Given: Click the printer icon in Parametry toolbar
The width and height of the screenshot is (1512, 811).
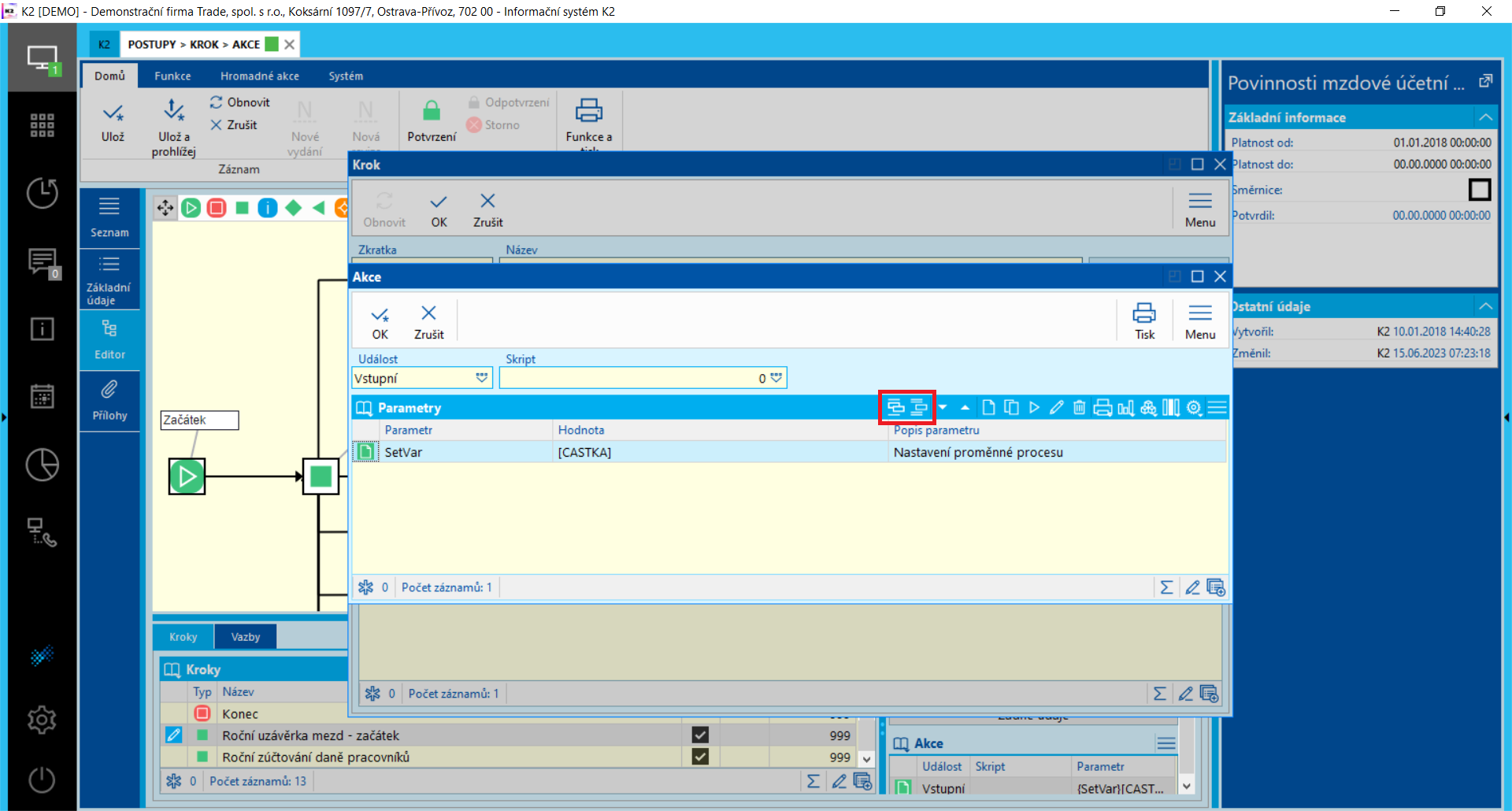Looking at the screenshot, I should (x=1102, y=407).
